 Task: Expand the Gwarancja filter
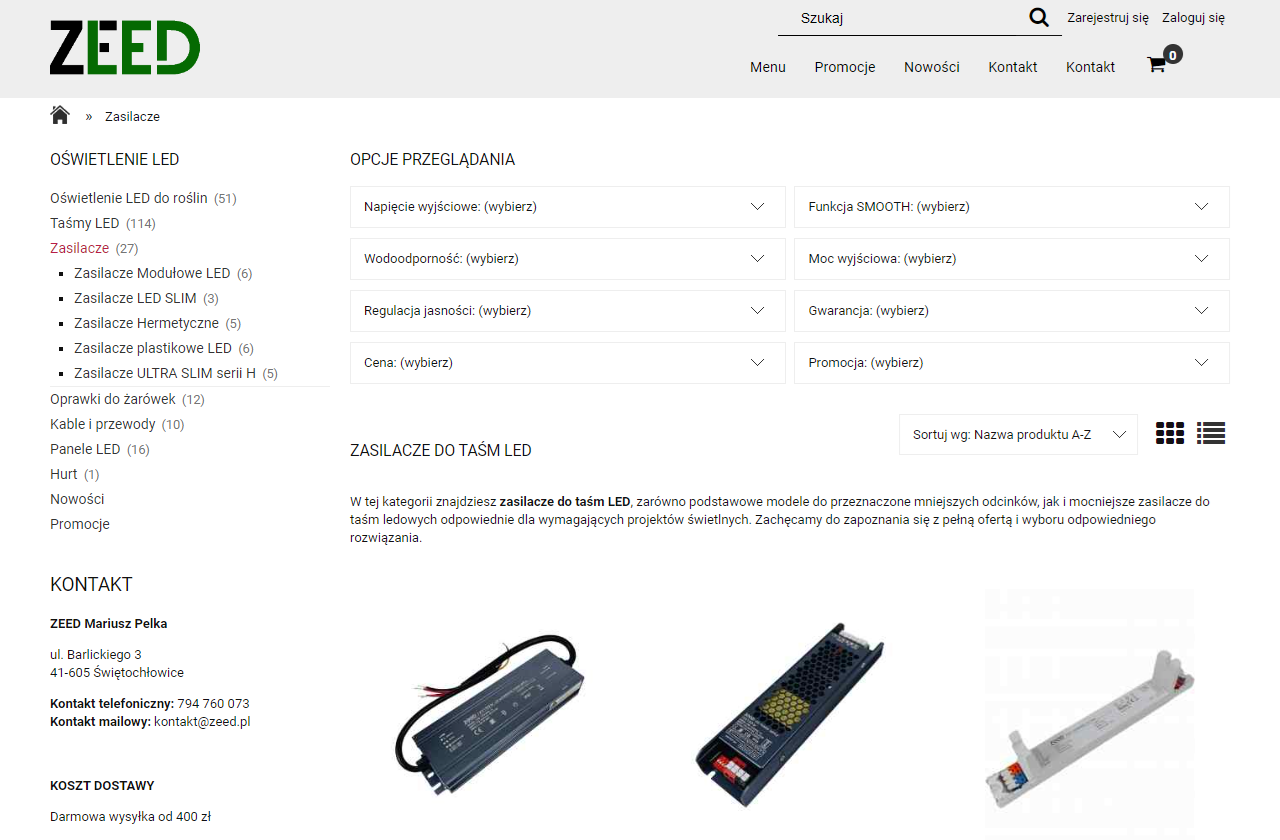click(1011, 310)
